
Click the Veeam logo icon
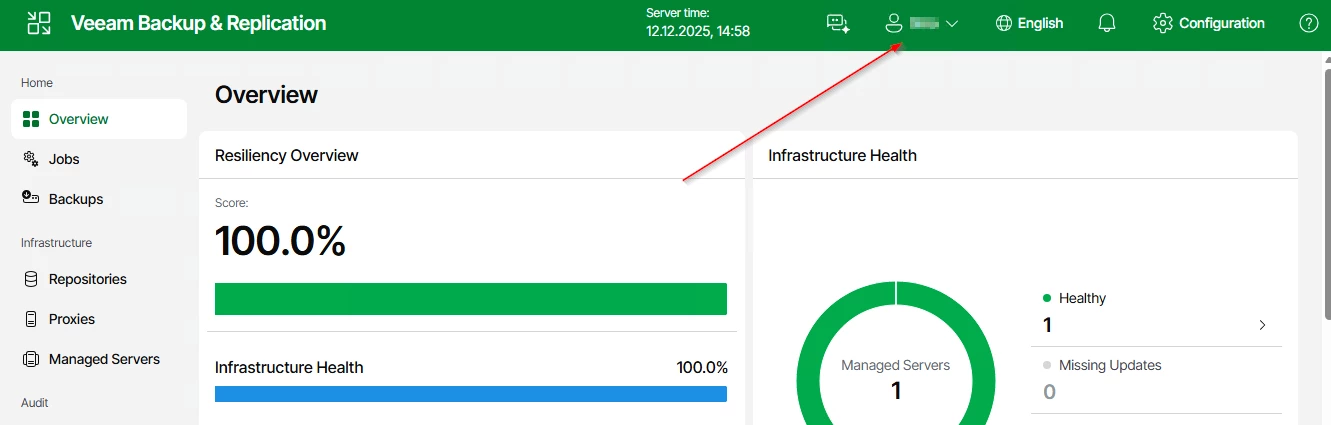[x=38, y=23]
